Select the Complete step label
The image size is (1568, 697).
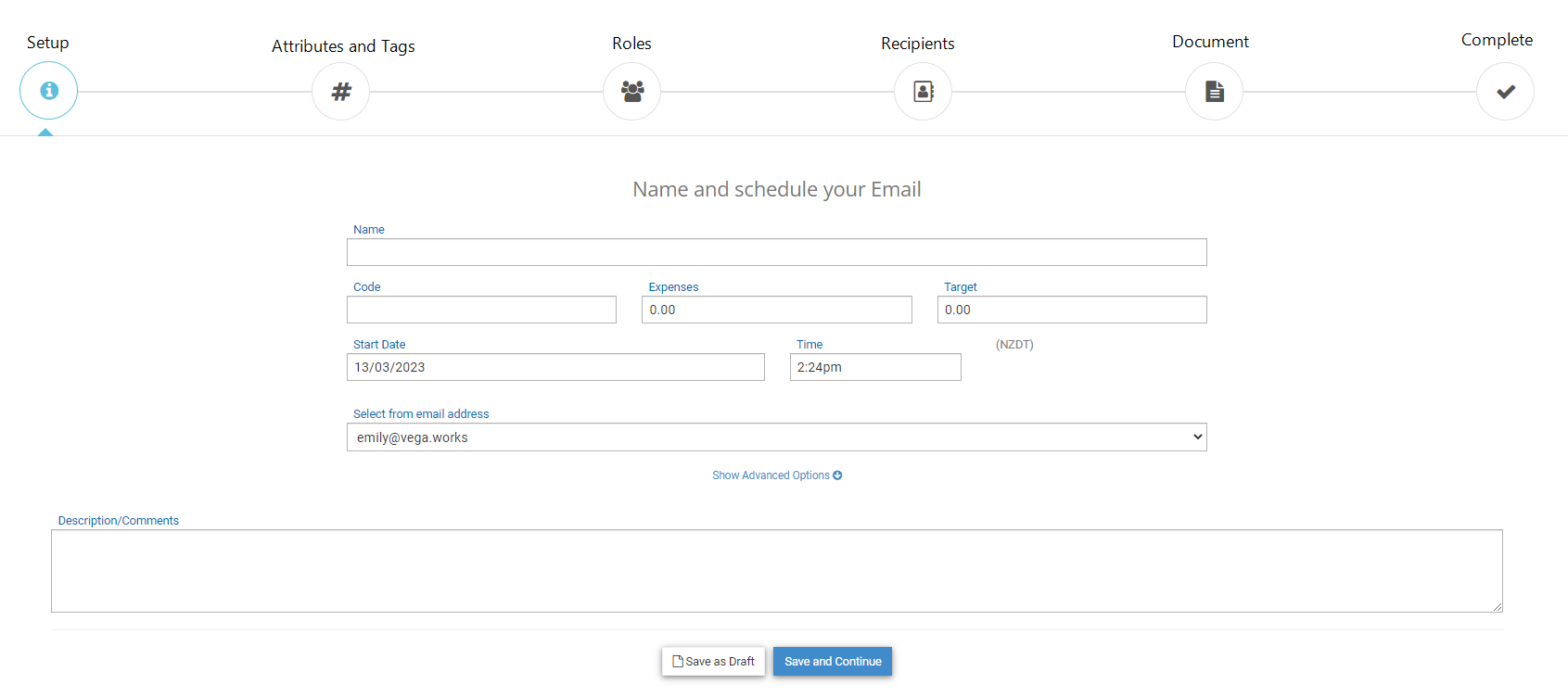point(1497,40)
